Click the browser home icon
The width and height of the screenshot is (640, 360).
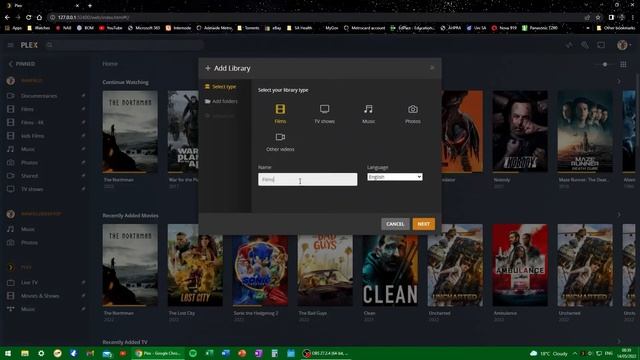tap(39, 18)
